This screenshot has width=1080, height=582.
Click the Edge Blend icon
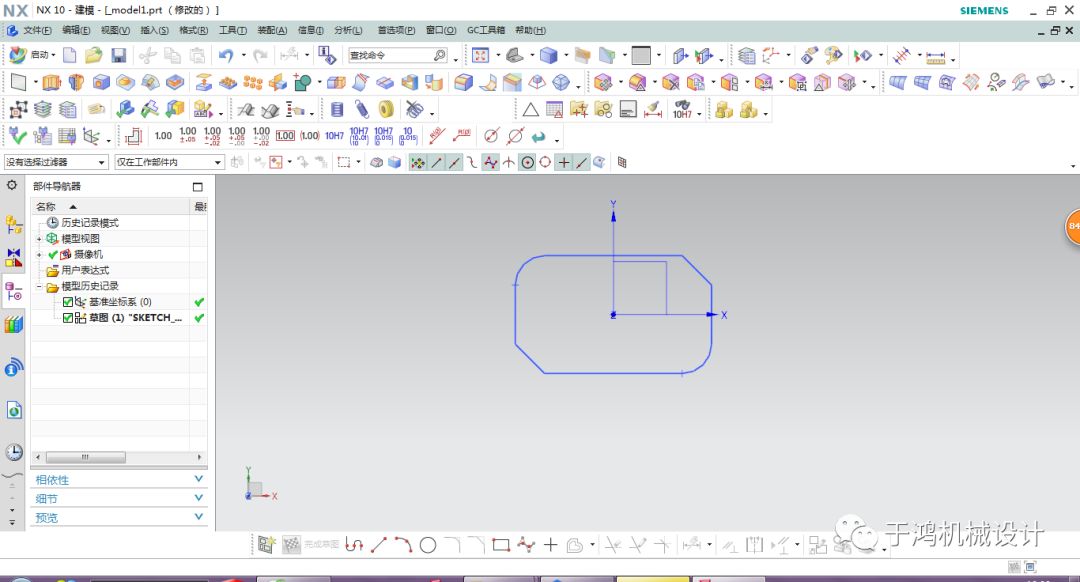(464, 83)
